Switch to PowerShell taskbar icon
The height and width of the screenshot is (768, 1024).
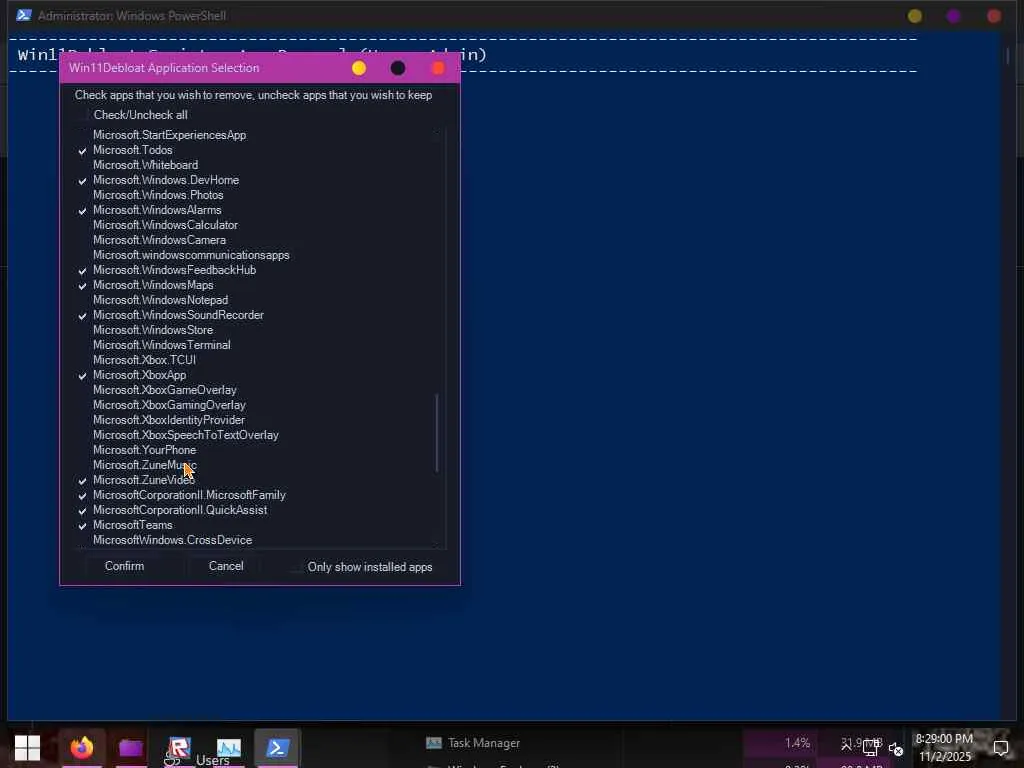(x=278, y=747)
